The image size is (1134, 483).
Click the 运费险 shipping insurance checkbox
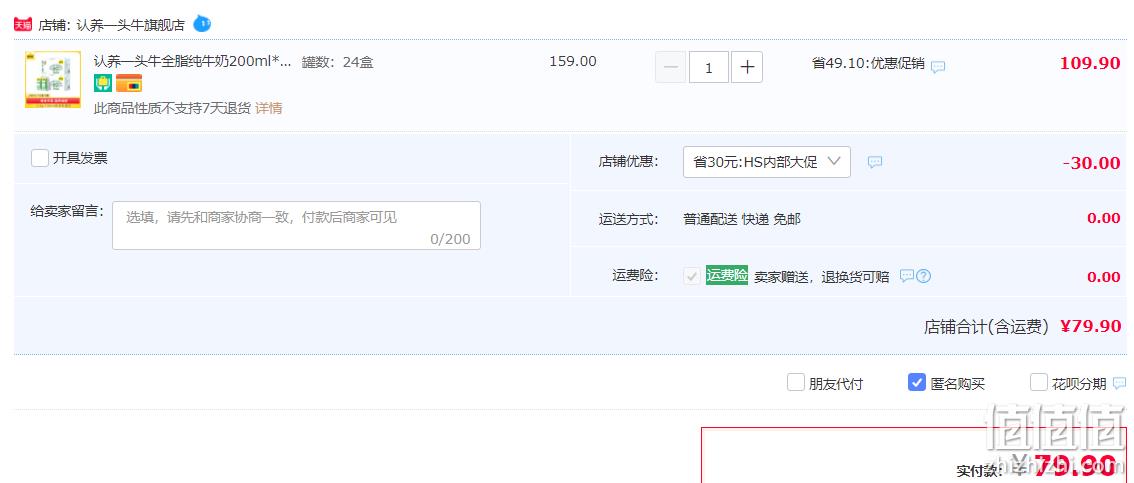coord(692,275)
